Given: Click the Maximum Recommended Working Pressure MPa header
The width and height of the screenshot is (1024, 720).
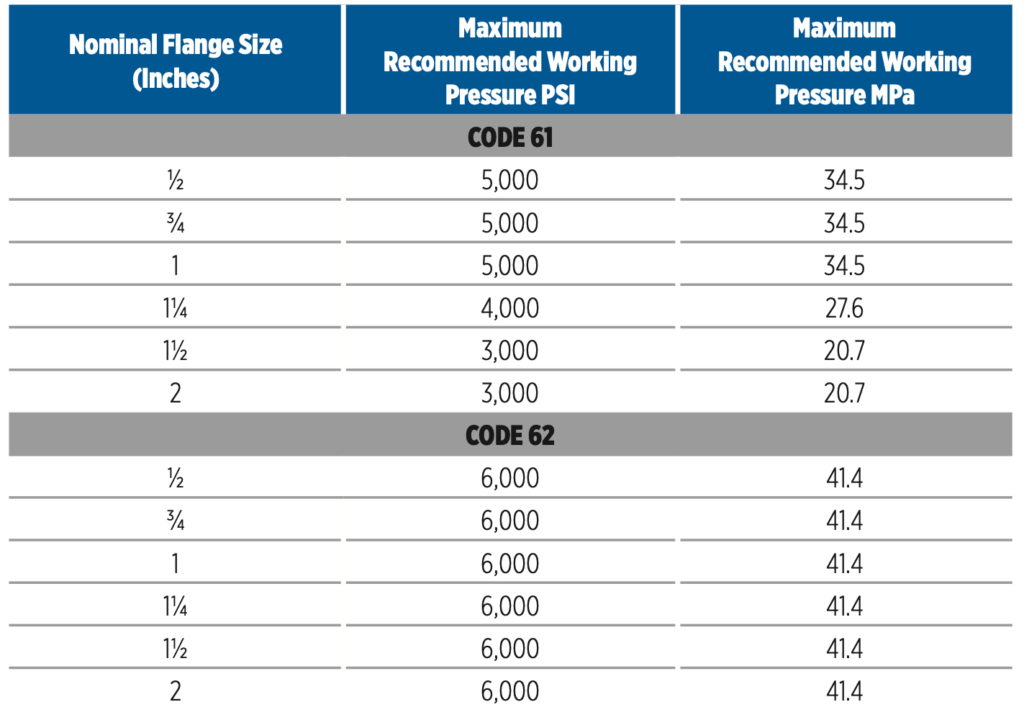Looking at the screenshot, I should (846, 61).
